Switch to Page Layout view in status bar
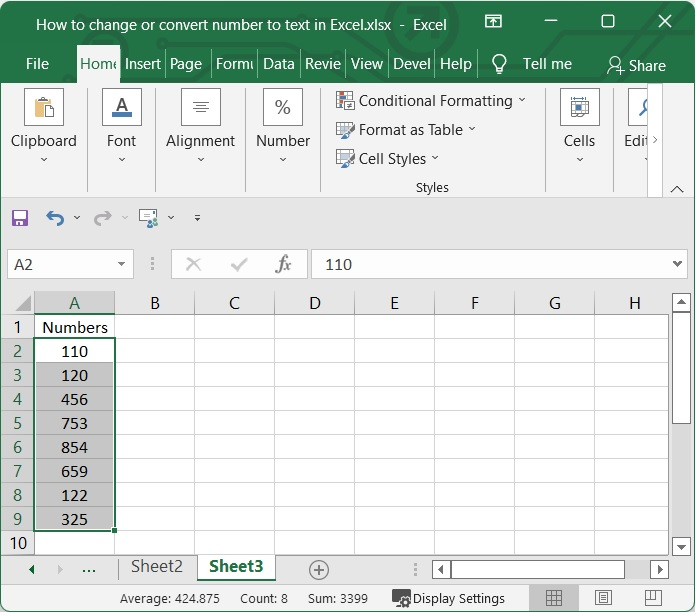696x616 pixels. click(603, 598)
